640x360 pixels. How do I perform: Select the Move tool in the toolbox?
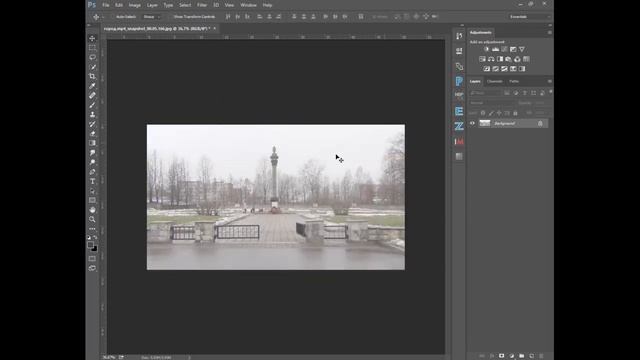(x=92, y=38)
